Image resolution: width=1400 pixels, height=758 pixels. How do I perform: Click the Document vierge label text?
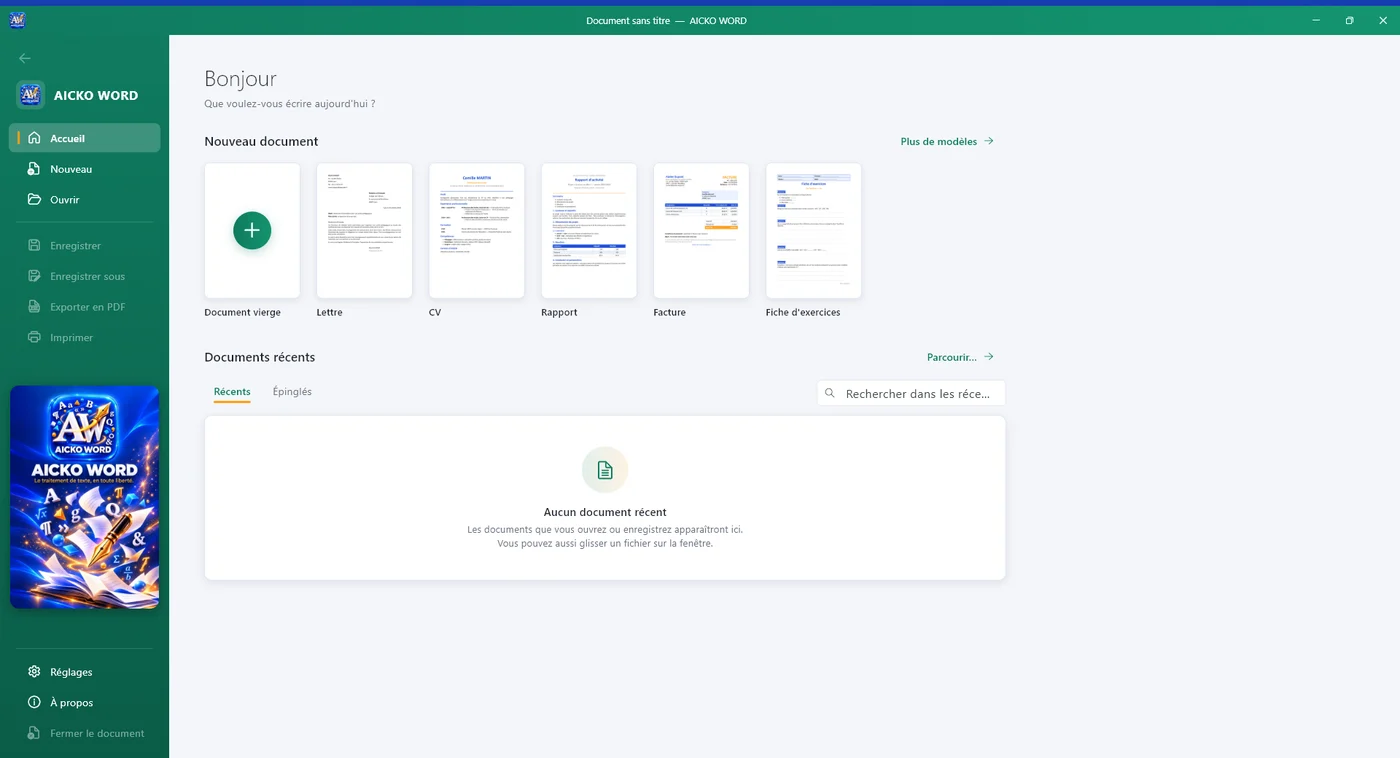242,313
